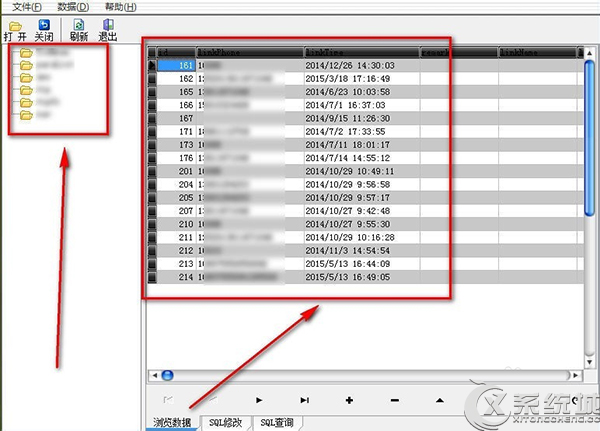600x431 pixels.
Task: Click the time cell 2014/10/27 9:42:48
Action: [x=362, y=211]
